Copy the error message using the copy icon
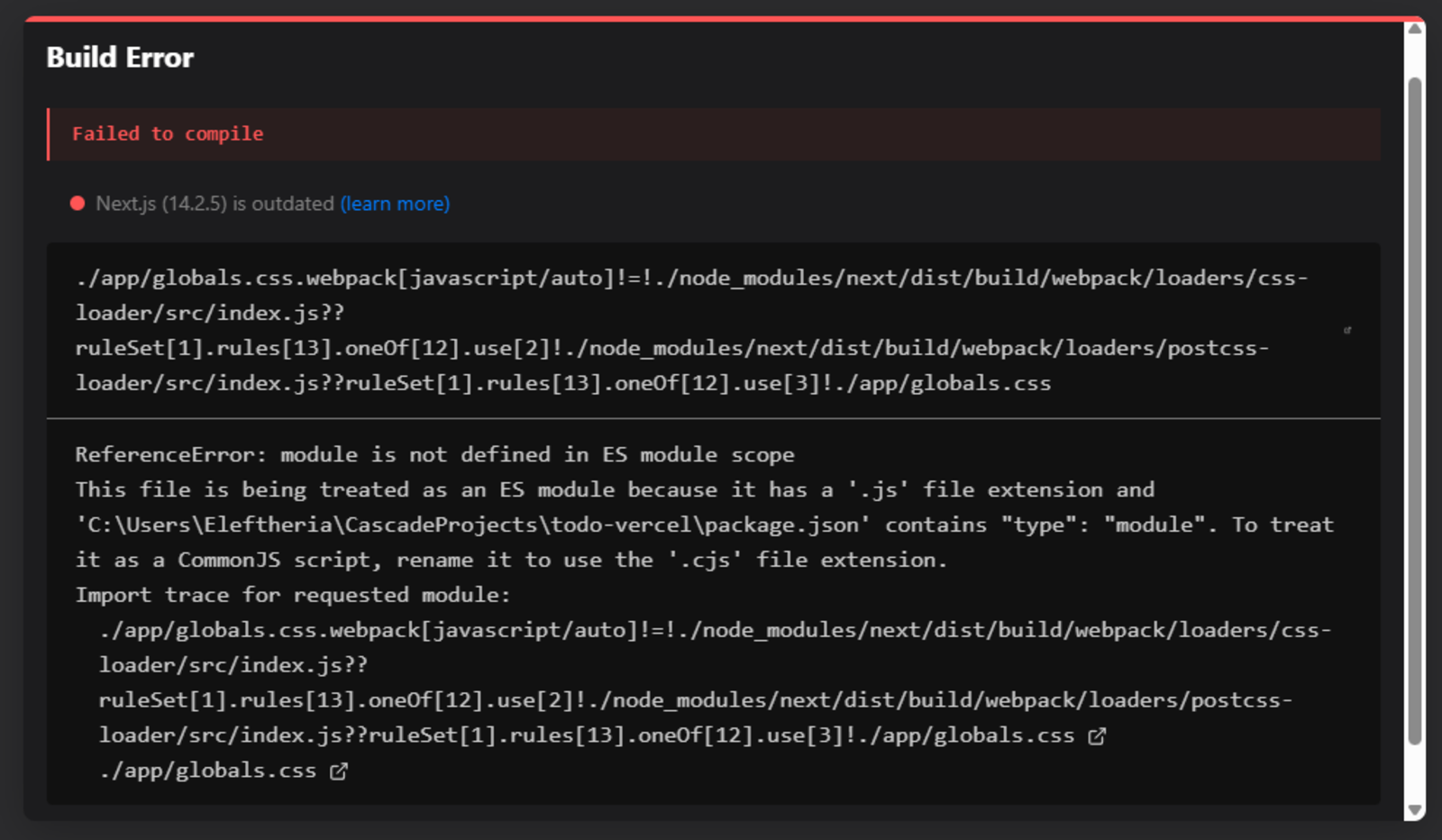 pyautogui.click(x=1348, y=329)
